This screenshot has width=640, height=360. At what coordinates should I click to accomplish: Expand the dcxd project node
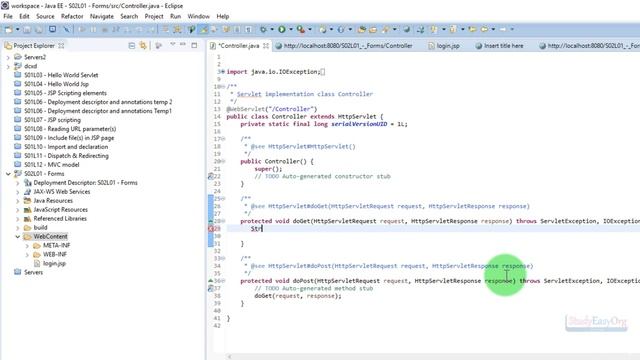click(8, 66)
